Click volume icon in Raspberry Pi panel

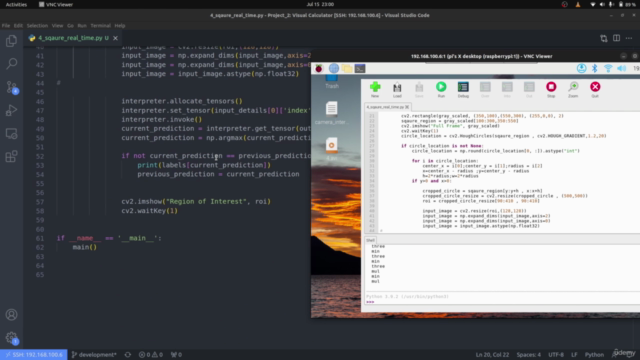click(621, 68)
